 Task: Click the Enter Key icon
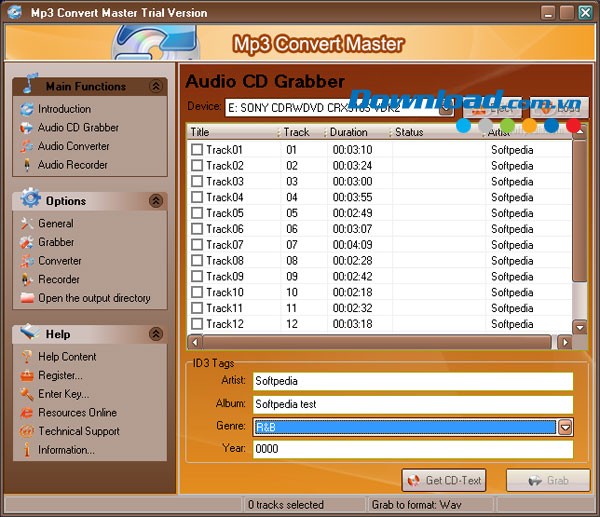(x=27, y=394)
